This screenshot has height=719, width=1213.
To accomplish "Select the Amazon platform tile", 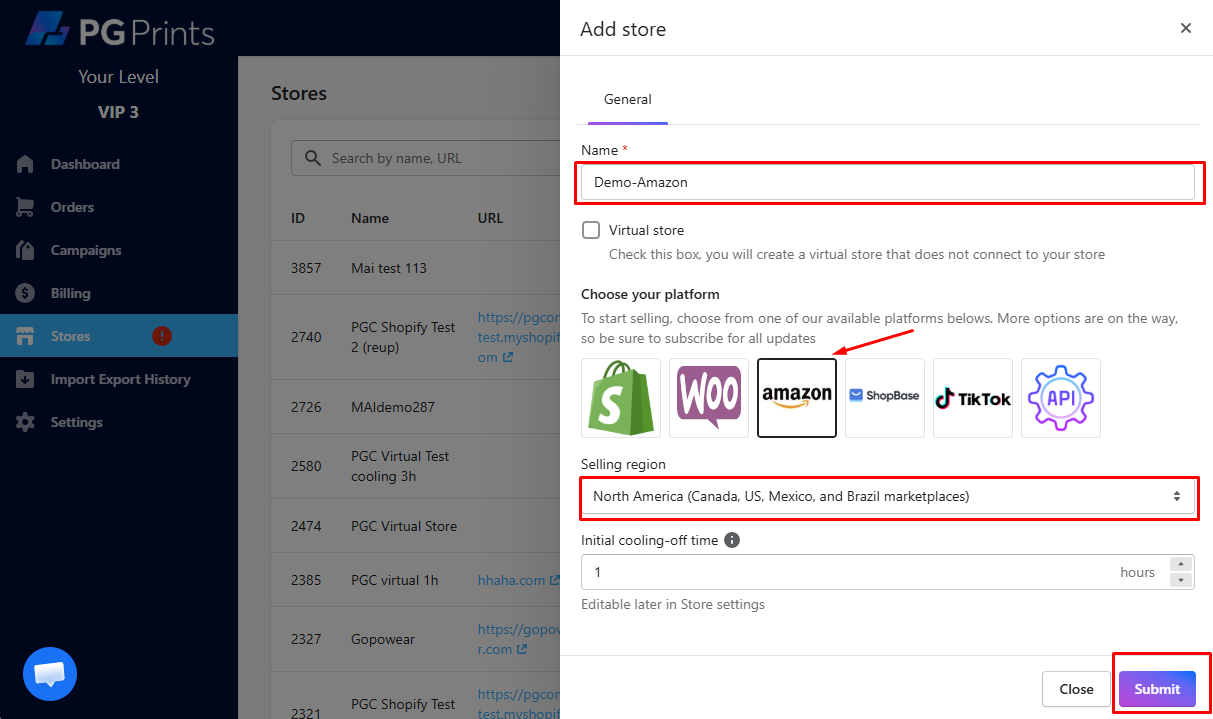I will tap(797, 398).
